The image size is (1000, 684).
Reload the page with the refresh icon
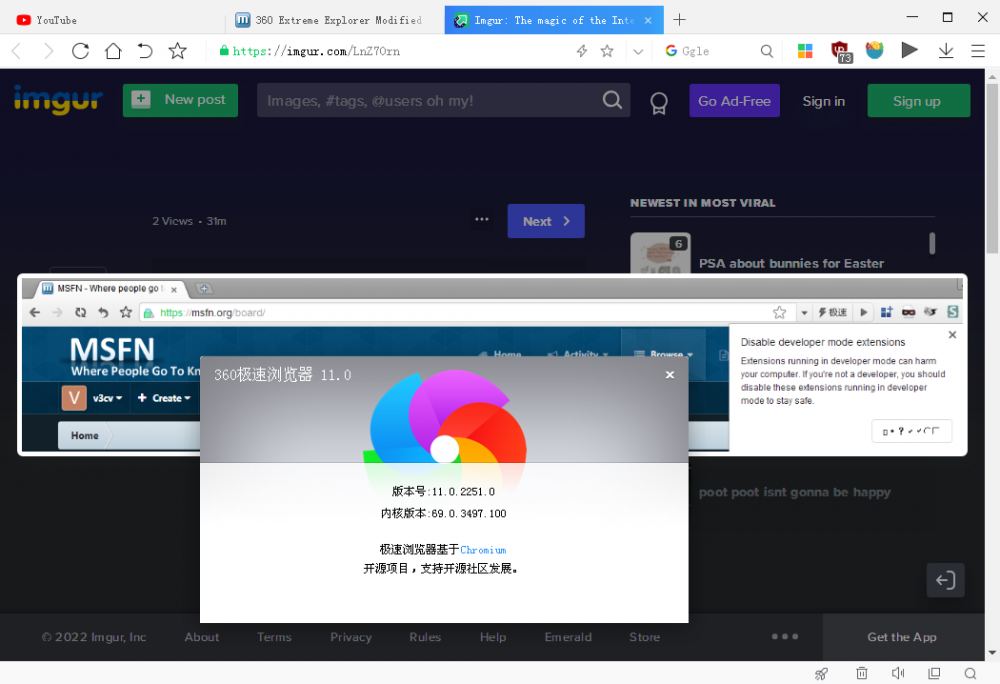click(x=81, y=51)
